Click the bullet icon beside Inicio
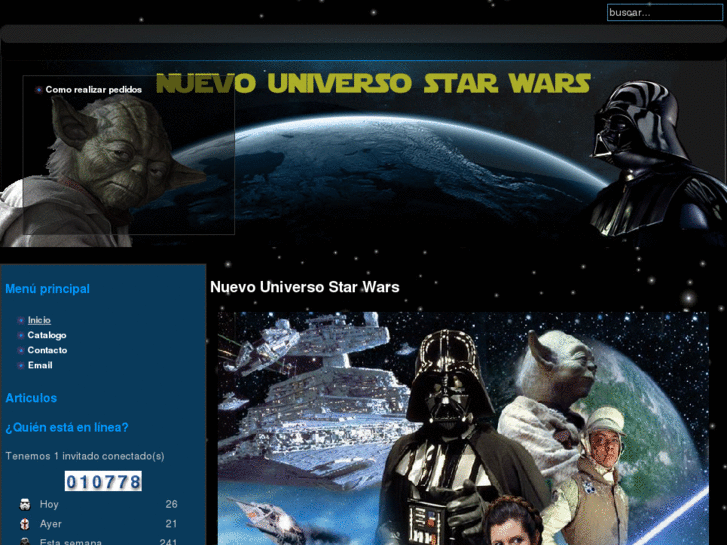This screenshot has height=545, width=727. pyautogui.click(x=21, y=321)
